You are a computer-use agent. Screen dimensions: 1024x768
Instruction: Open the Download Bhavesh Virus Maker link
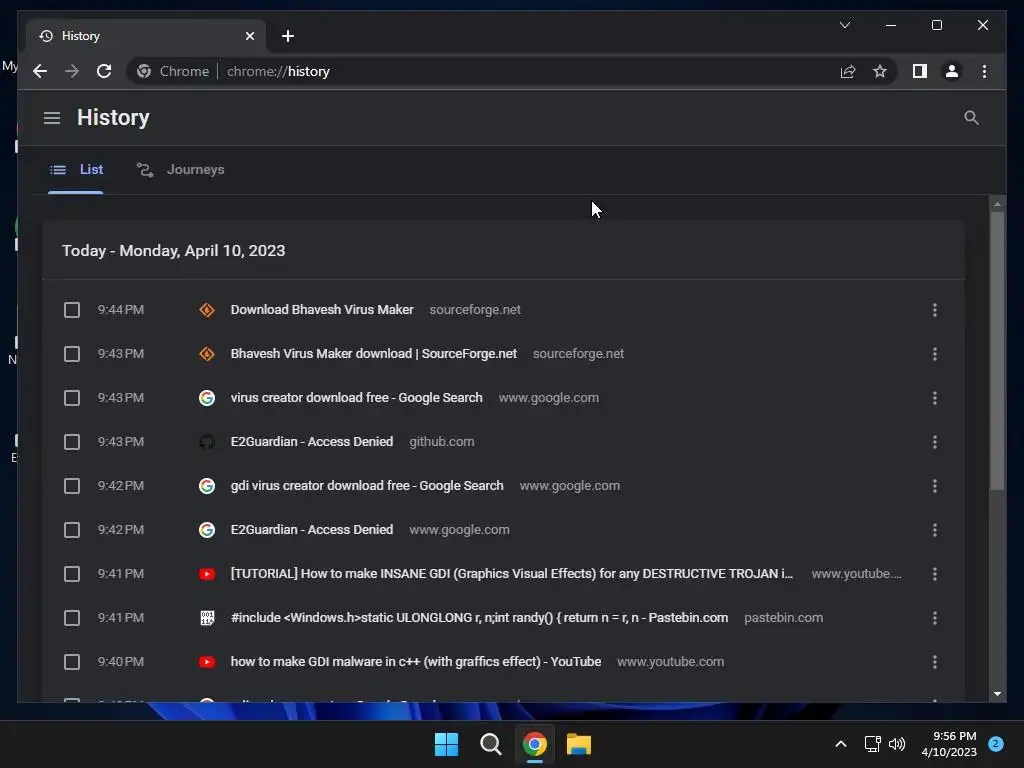pyautogui.click(x=322, y=310)
